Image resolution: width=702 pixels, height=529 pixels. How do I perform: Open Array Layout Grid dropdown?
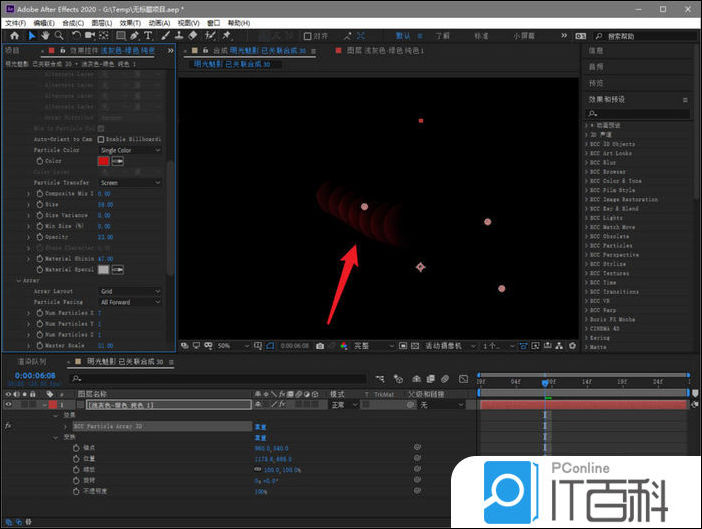(129, 291)
